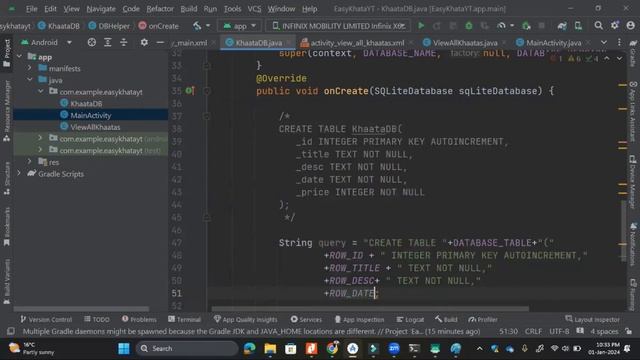Open Microsoft Edge from taskbar
640x360 pixels.
click(x=249, y=349)
